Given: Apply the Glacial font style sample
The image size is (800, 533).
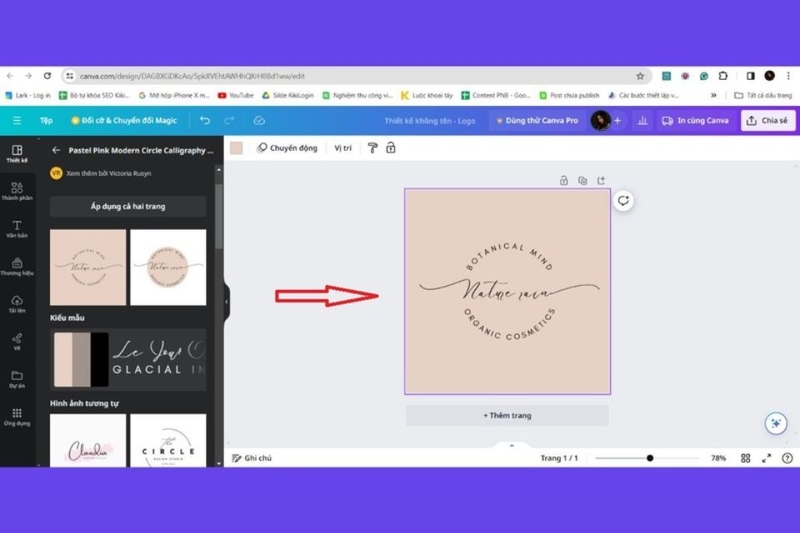Looking at the screenshot, I should 158,360.
